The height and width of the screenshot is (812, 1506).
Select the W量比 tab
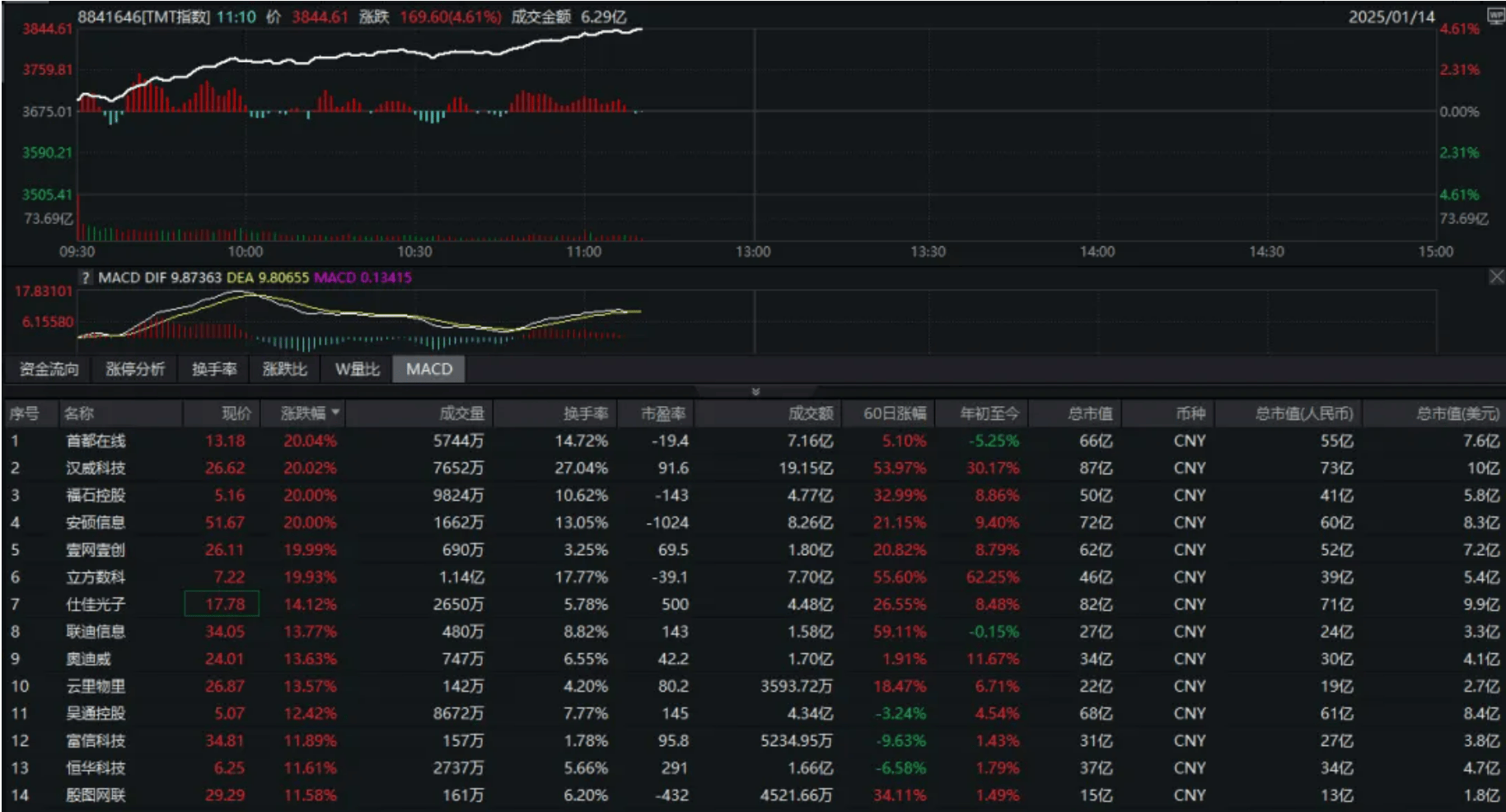[357, 369]
